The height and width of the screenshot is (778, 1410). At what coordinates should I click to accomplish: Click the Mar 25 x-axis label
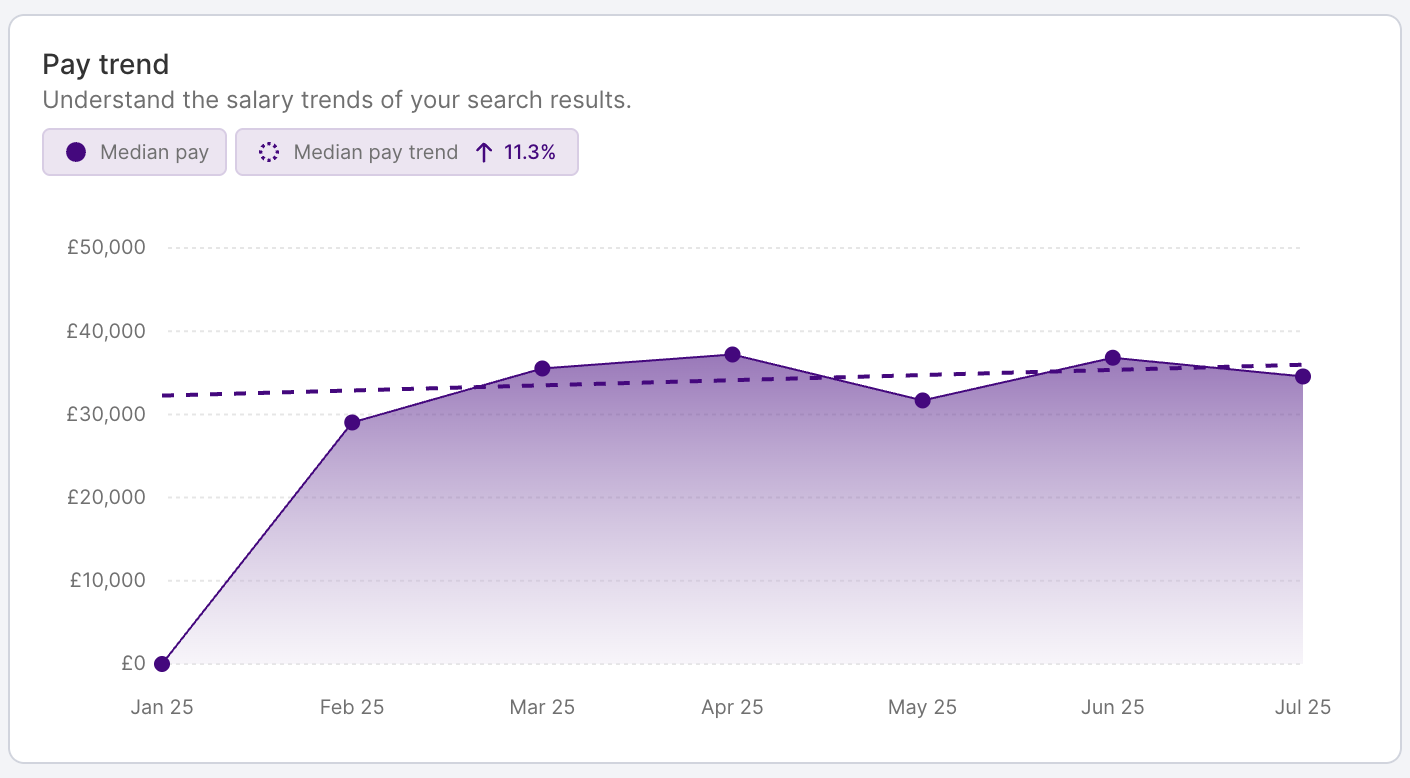[542, 707]
